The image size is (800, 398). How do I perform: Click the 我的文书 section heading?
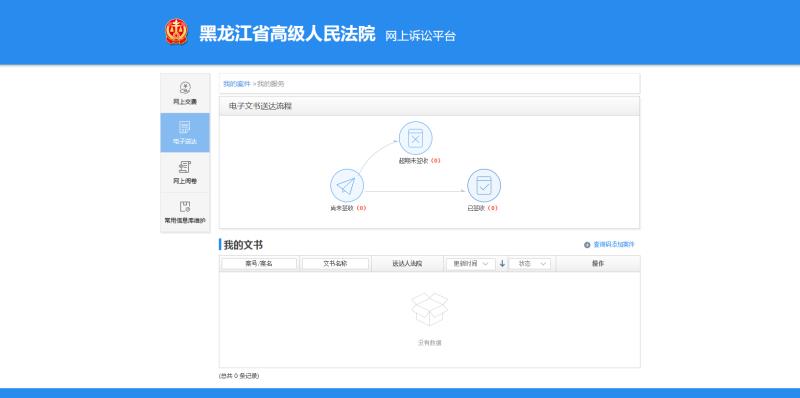coord(243,245)
